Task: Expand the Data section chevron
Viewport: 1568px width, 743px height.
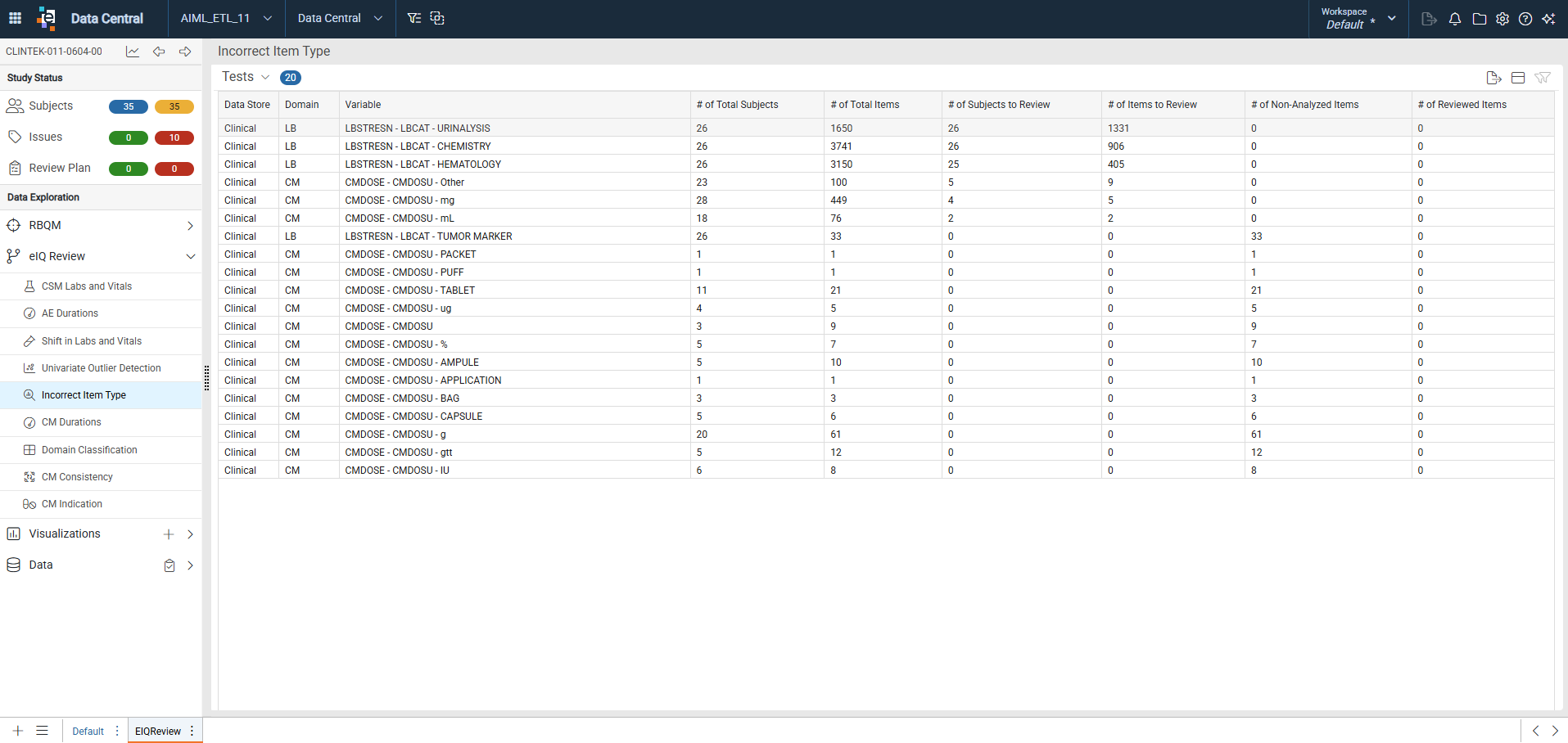Action: 190,565
